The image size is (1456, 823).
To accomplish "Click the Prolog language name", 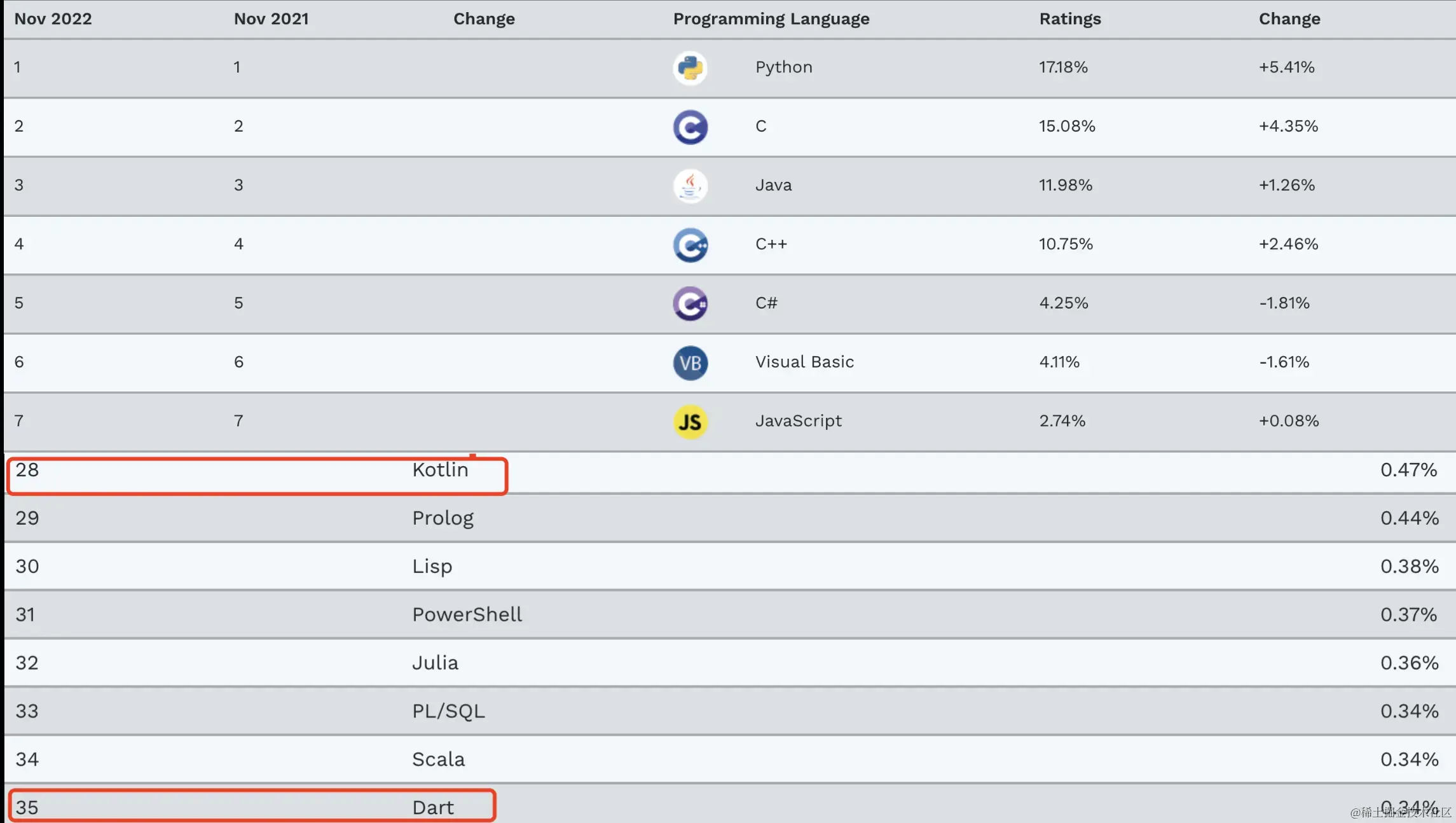I will click(443, 518).
